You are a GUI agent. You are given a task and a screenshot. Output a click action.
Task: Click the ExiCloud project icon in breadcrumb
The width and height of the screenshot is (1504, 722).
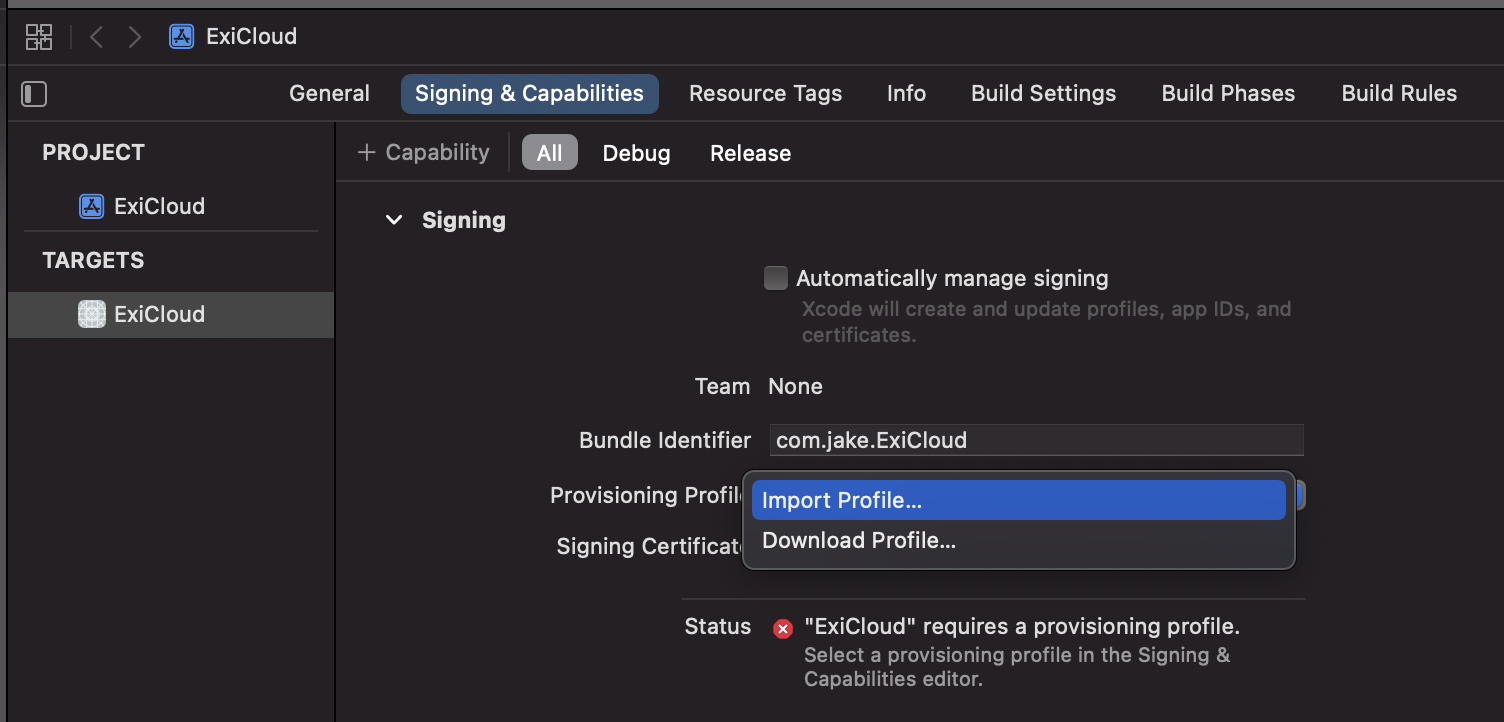point(181,37)
